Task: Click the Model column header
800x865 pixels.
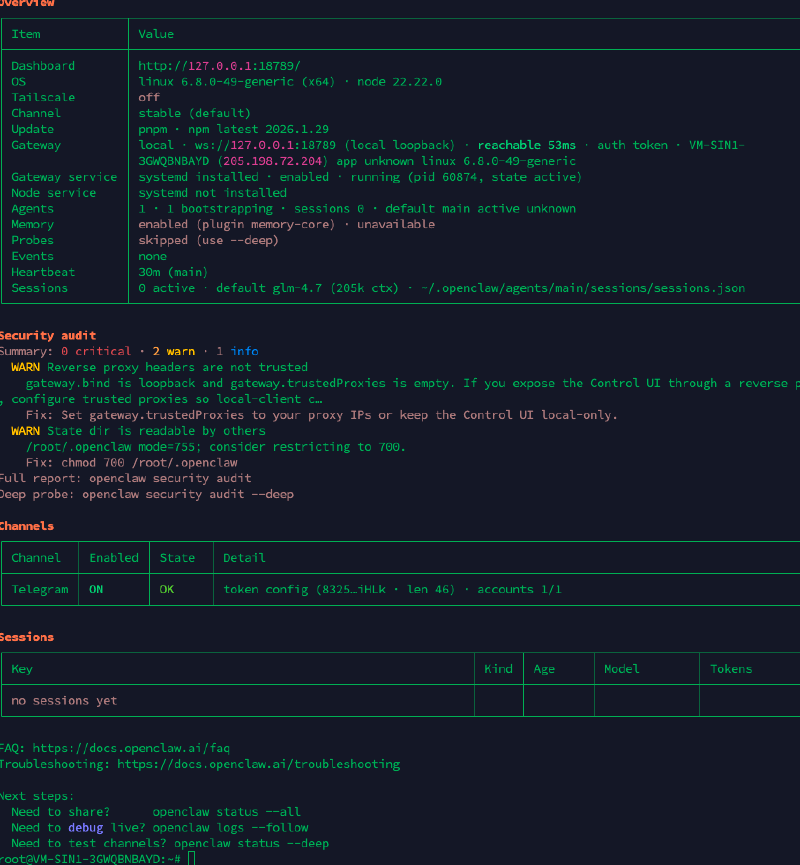Action: point(621,669)
